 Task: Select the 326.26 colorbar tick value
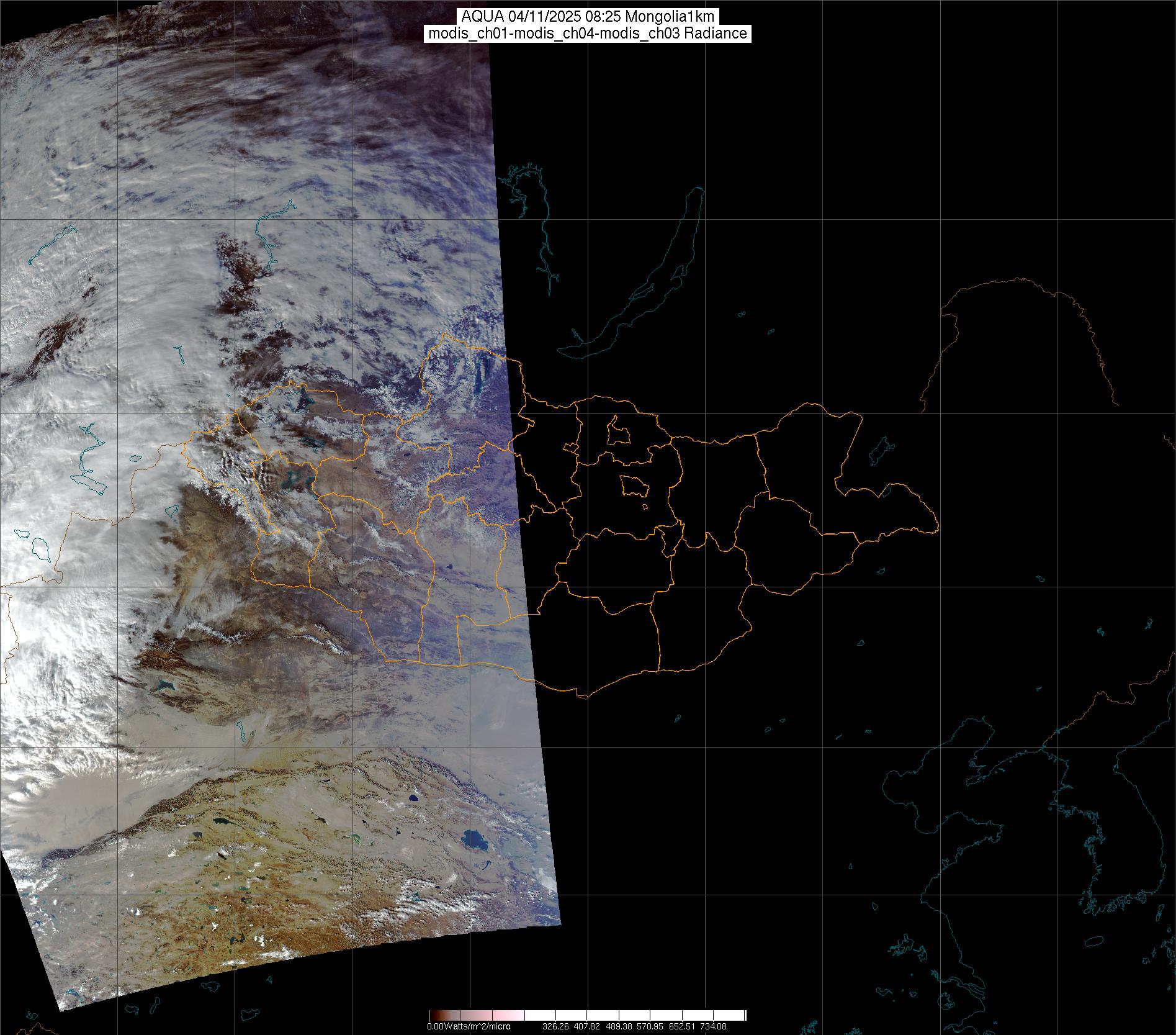[555, 1026]
